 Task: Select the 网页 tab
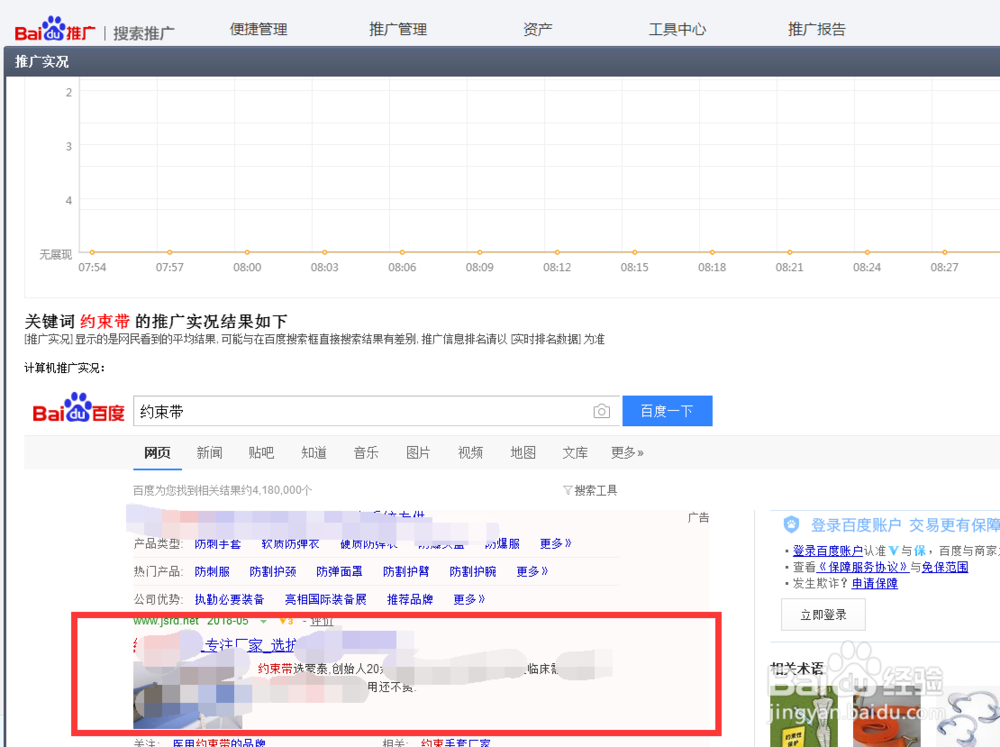click(157, 453)
